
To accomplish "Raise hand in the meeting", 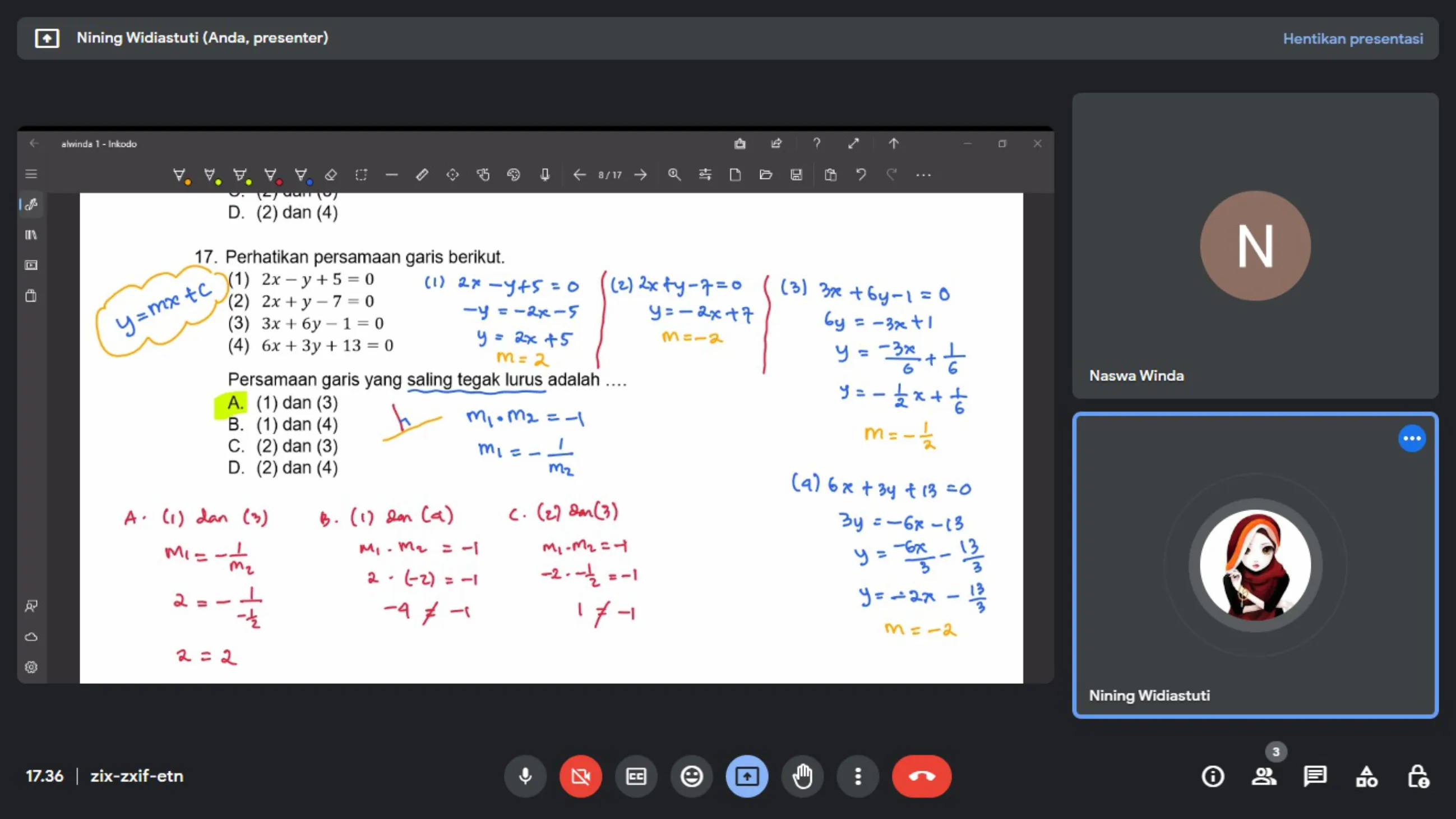I will tap(802, 776).
